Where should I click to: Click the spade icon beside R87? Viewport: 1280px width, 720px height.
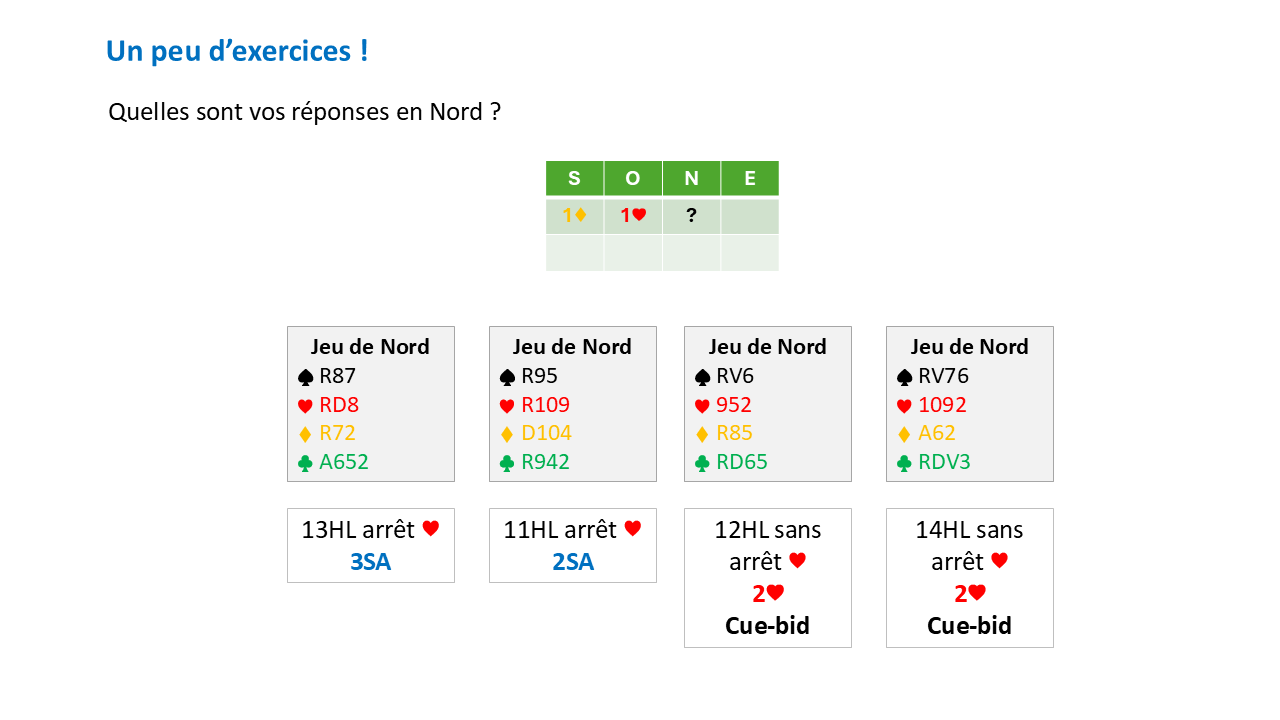(x=306, y=377)
